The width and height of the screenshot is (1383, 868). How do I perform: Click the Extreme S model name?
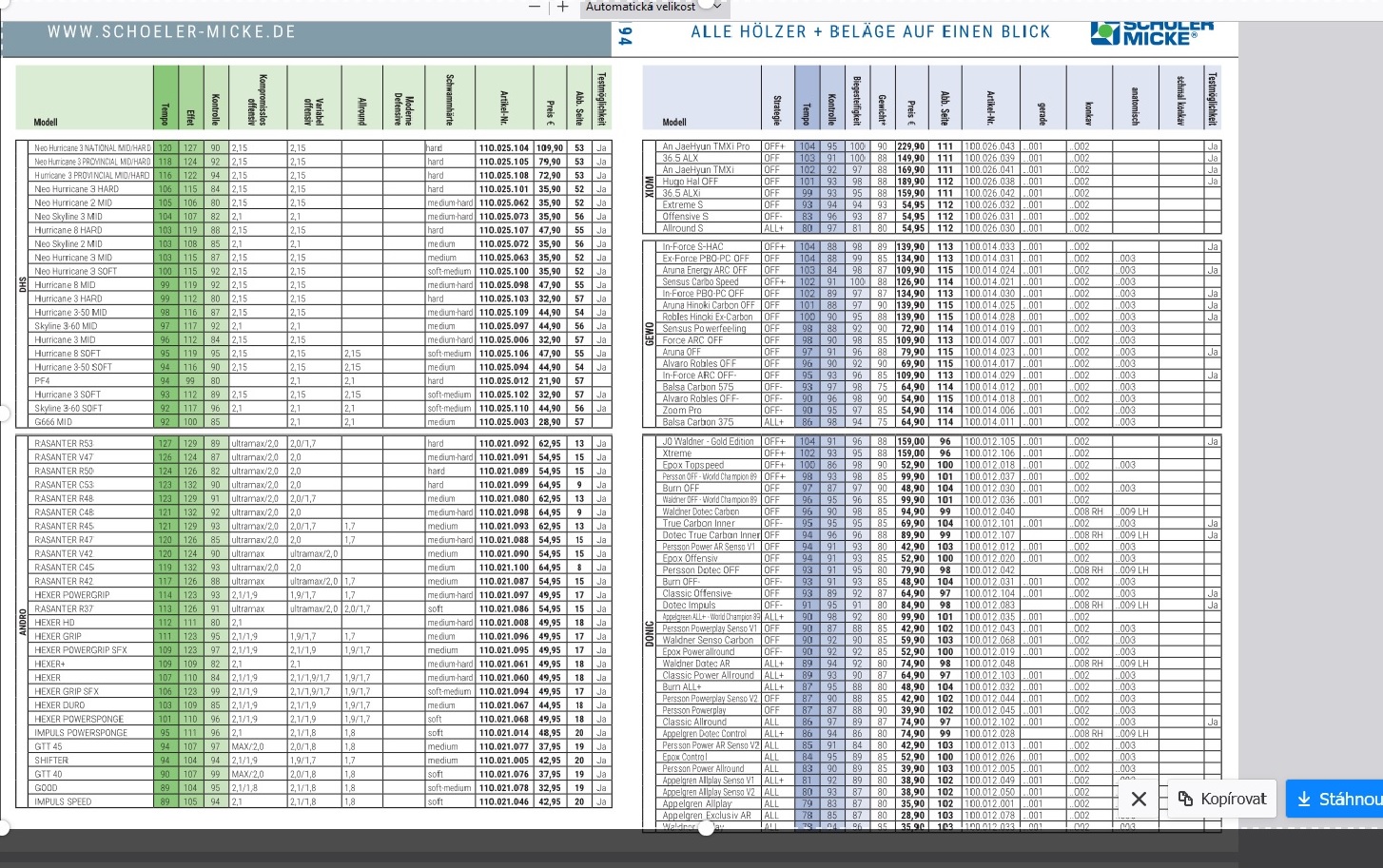683,204
